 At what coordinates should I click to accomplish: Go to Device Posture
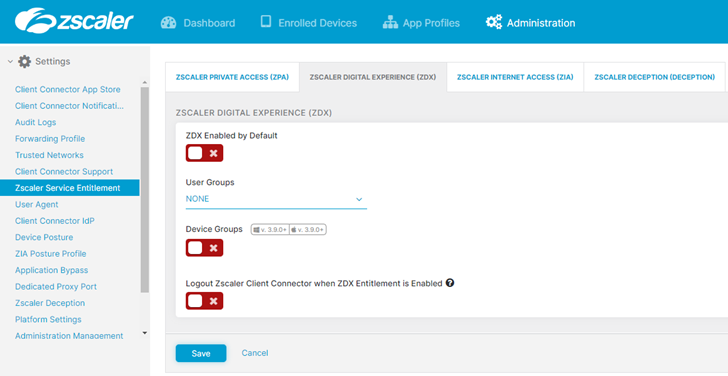(44, 237)
